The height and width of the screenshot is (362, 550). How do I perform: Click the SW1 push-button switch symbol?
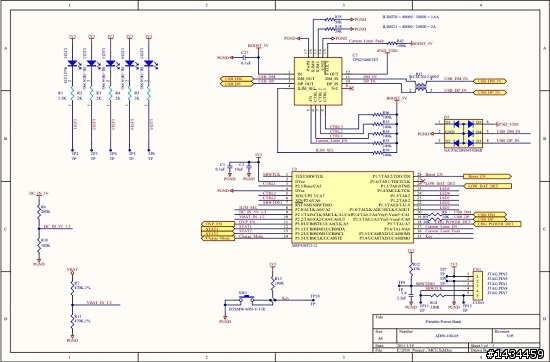click(247, 299)
